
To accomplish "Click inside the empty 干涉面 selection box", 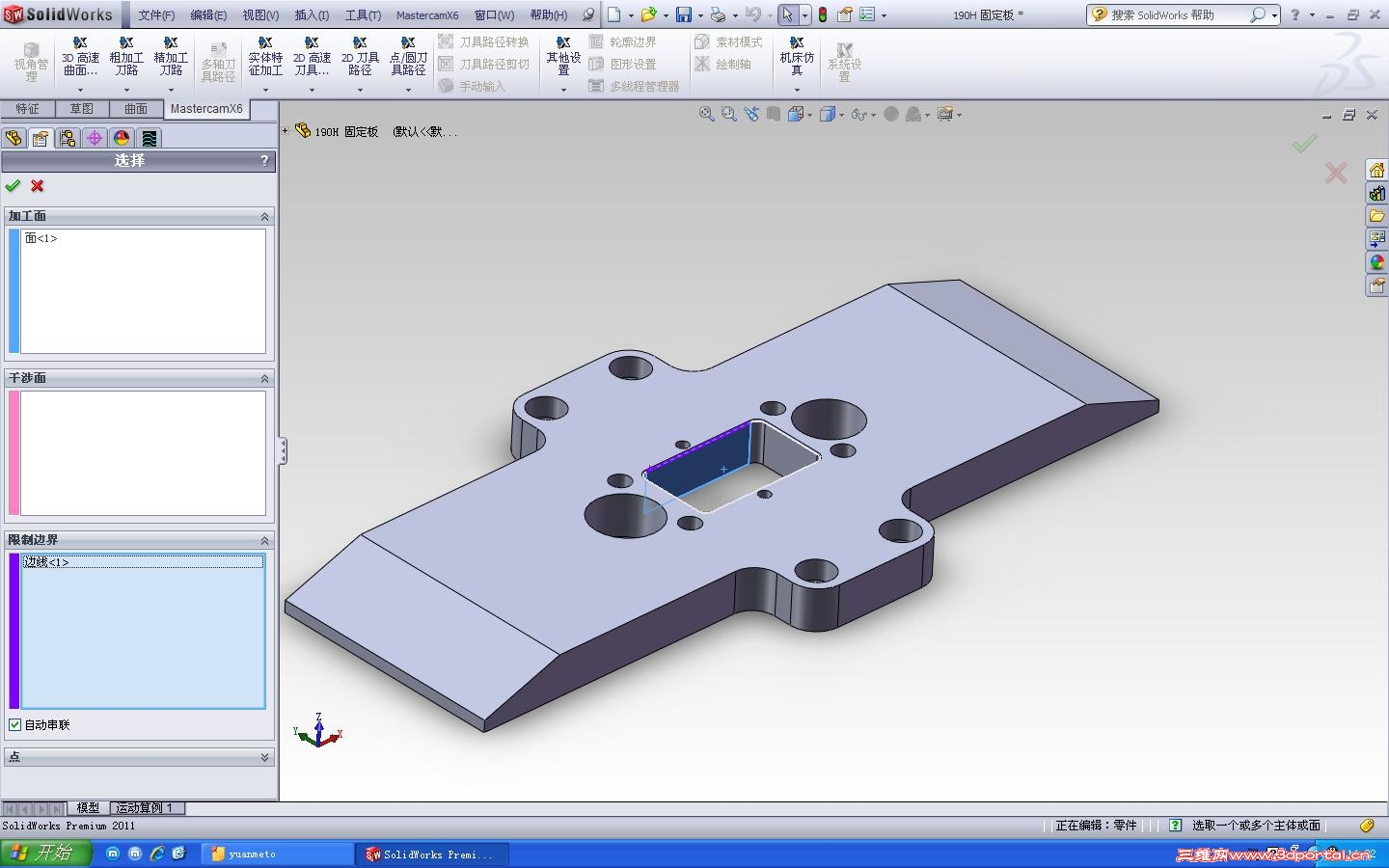I will pyautogui.click(x=143, y=452).
